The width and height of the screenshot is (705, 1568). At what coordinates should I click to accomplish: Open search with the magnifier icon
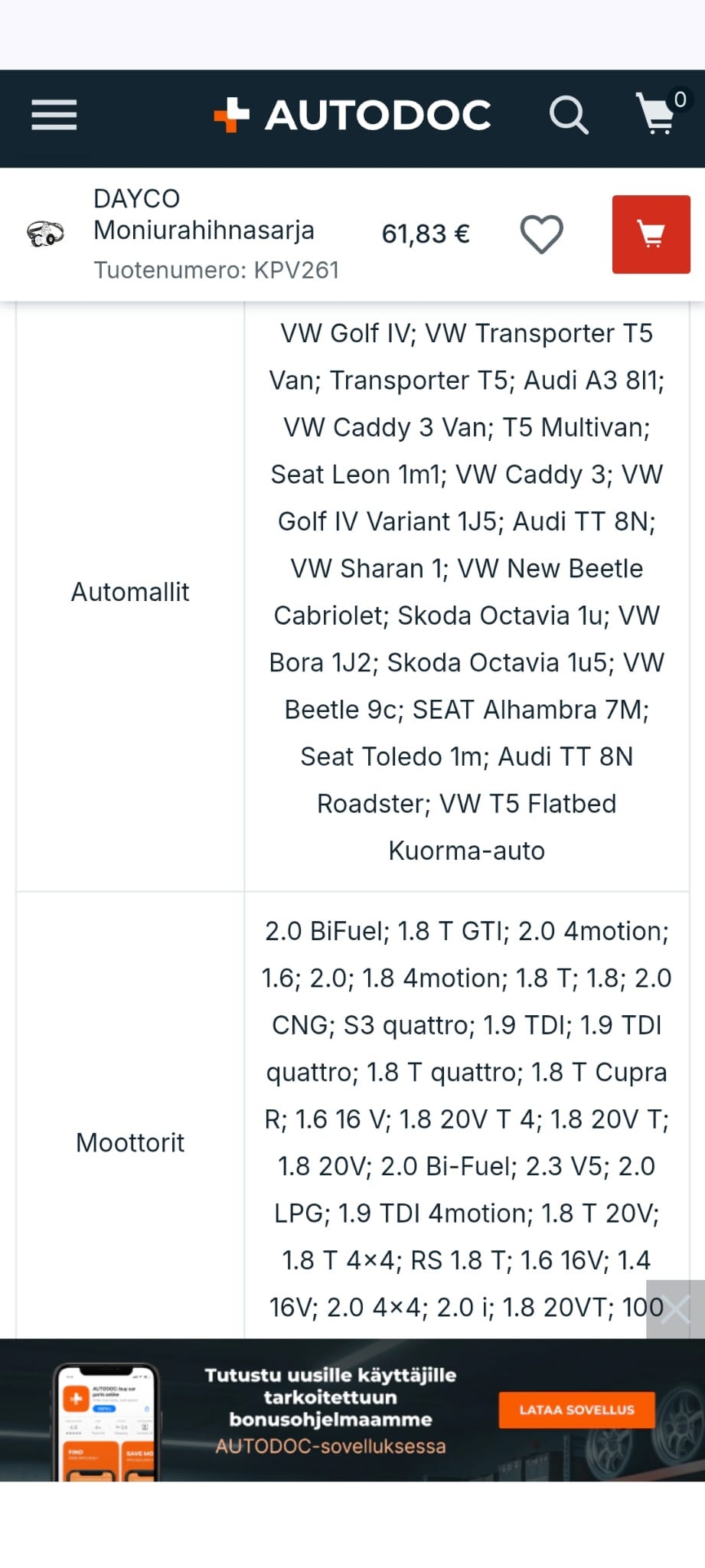(x=569, y=116)
